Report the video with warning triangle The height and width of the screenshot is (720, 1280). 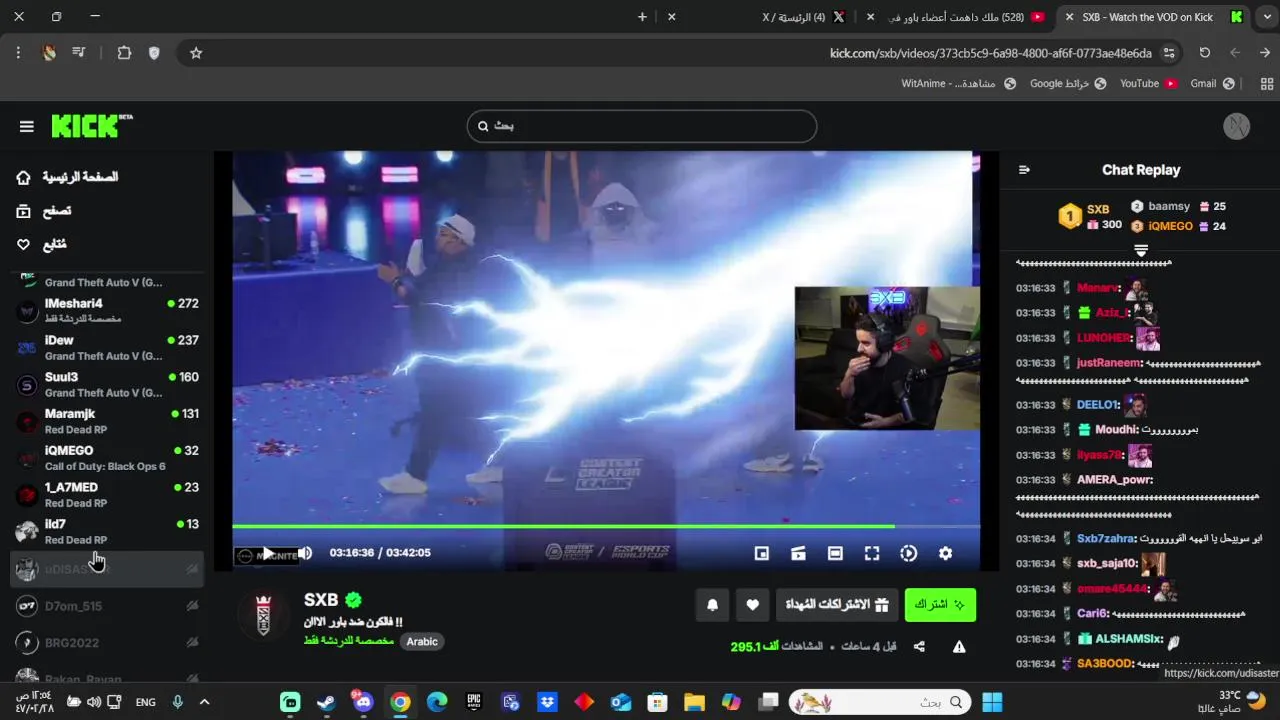tap(959, 647)
